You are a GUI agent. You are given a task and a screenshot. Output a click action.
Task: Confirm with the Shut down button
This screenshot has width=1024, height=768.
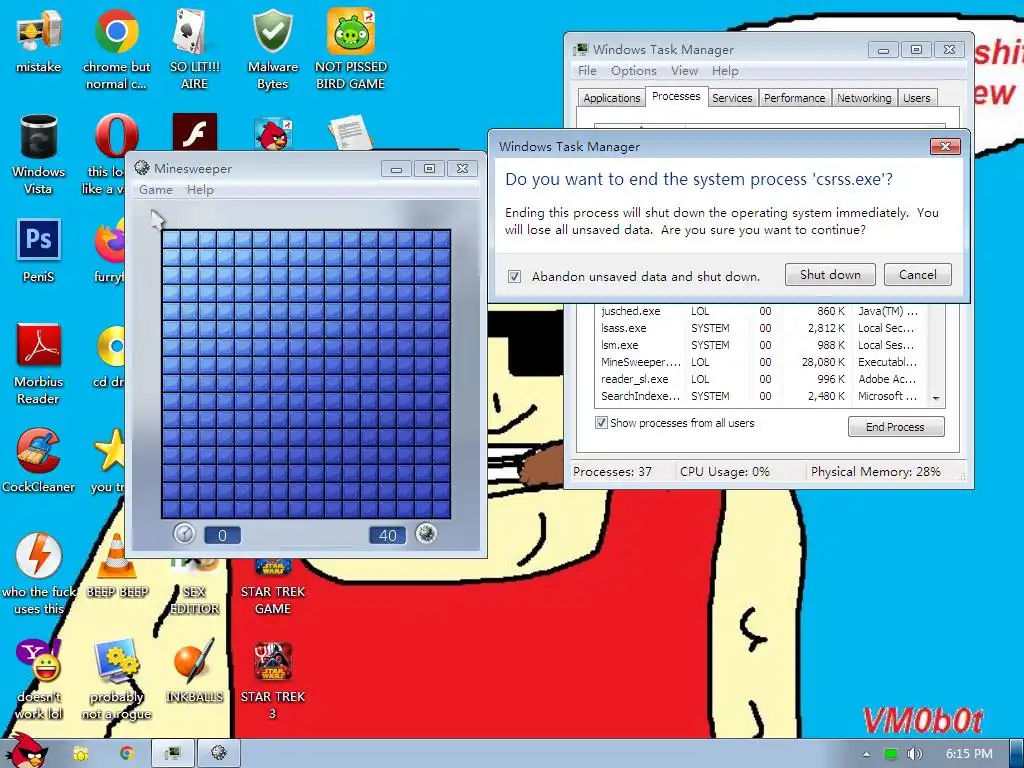[x=830, y=275]
